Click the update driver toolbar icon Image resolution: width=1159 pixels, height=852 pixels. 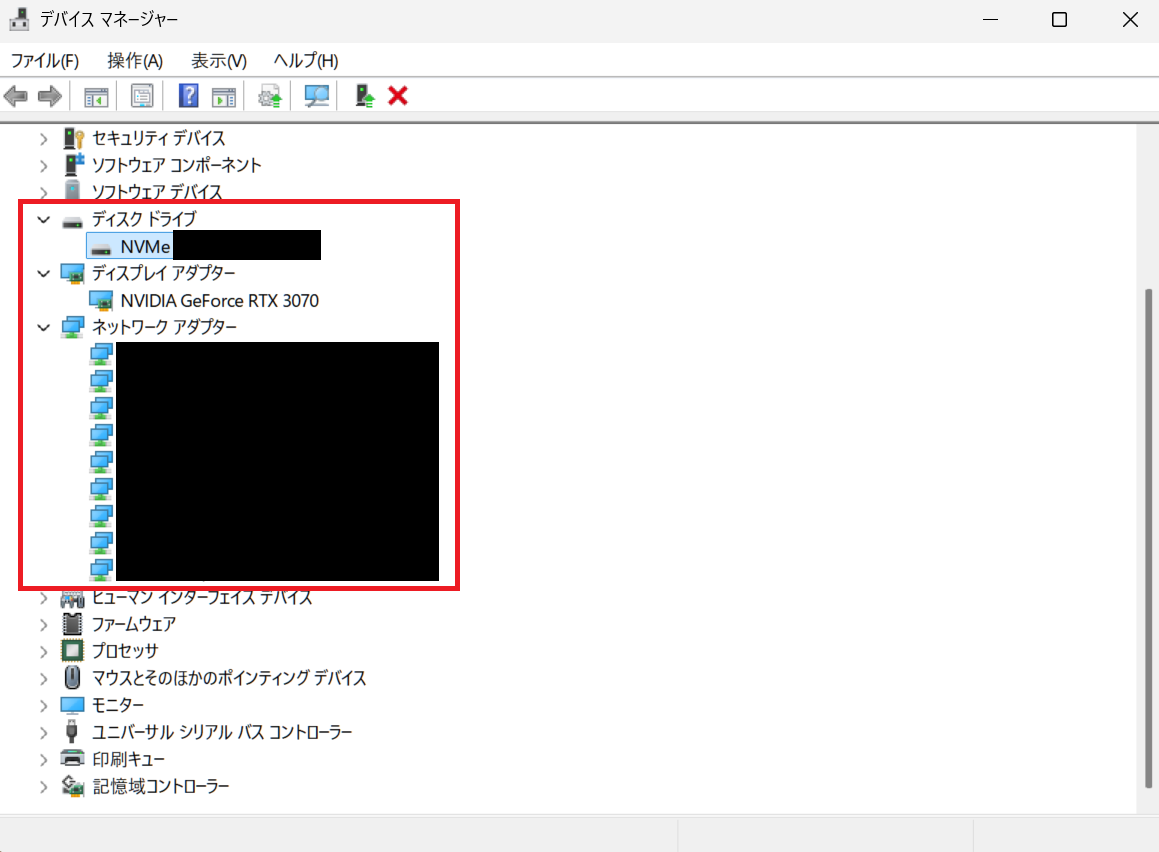(269, 96)
